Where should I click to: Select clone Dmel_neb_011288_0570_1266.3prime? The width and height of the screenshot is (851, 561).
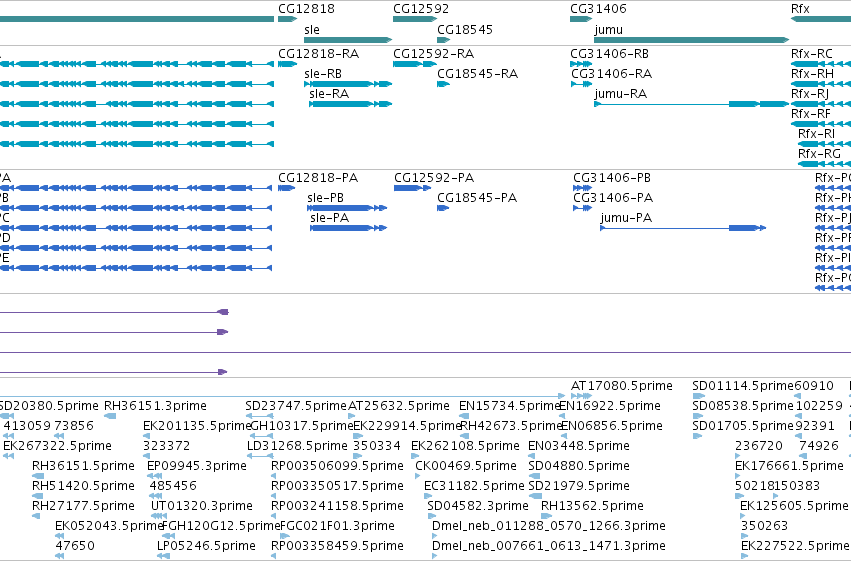click(549, 526)
